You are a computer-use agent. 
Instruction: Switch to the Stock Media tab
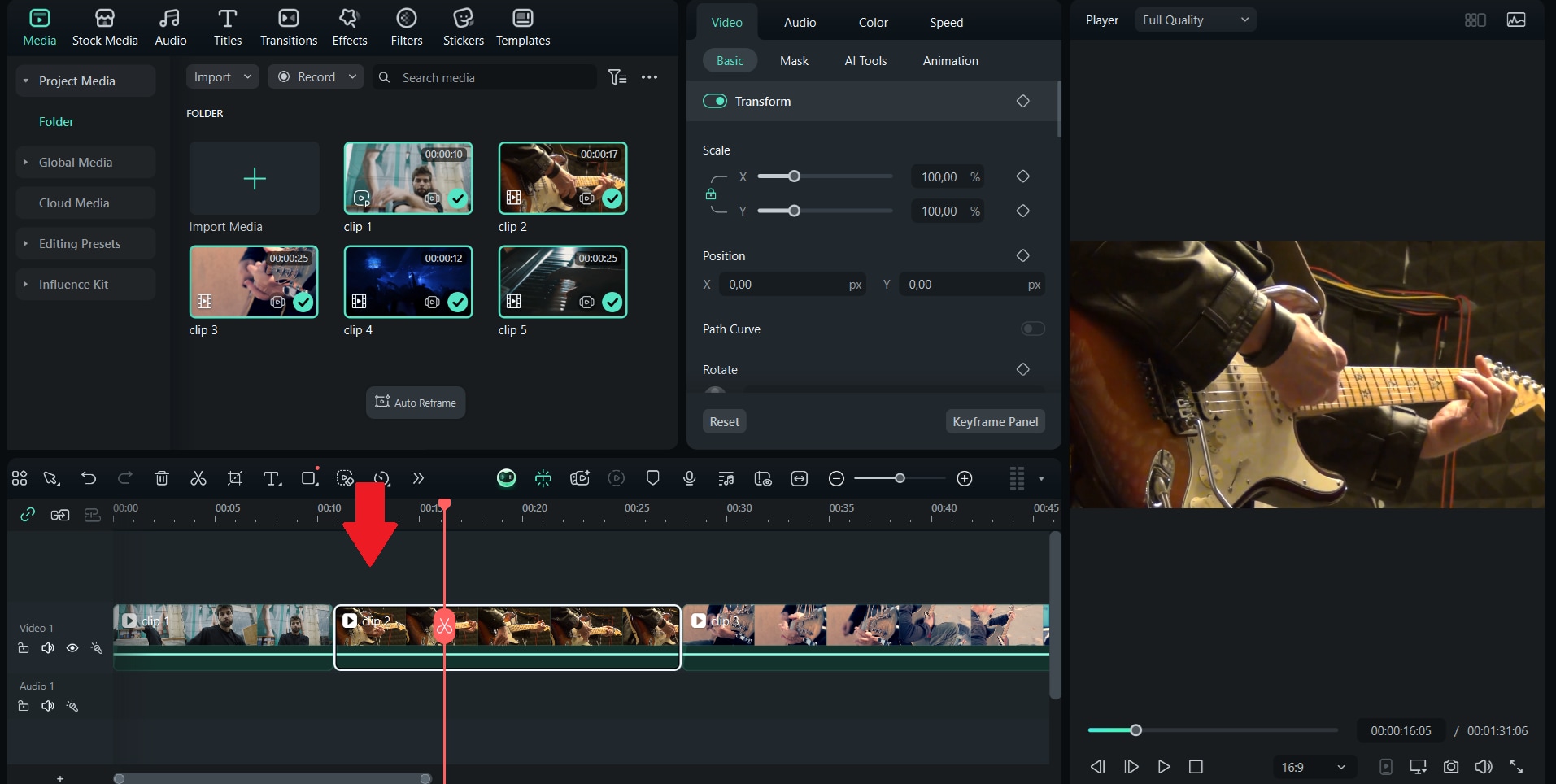[x=105, y=28]
